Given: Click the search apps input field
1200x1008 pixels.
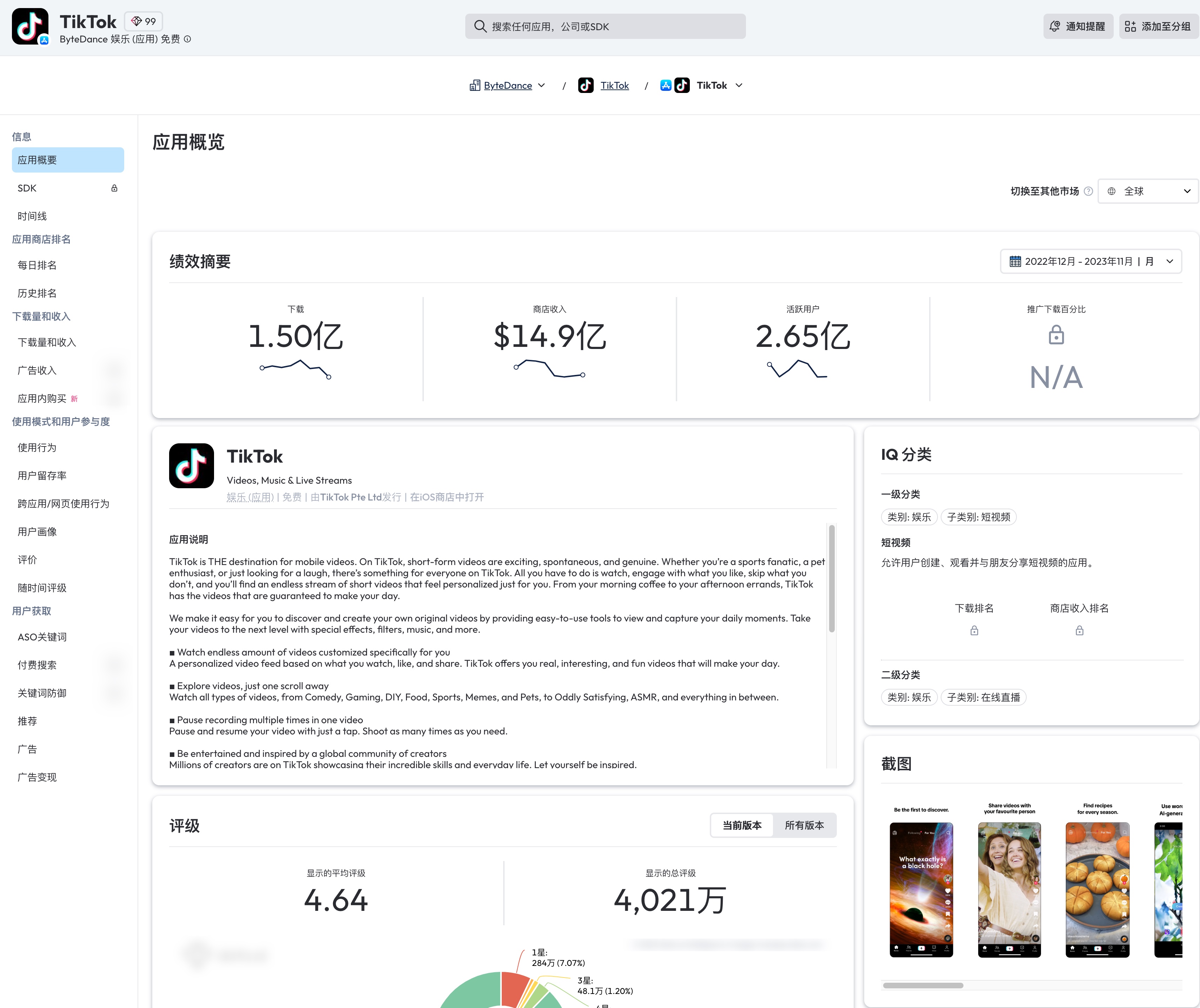Looking at the screenshot, I should (x=605, y=27).
